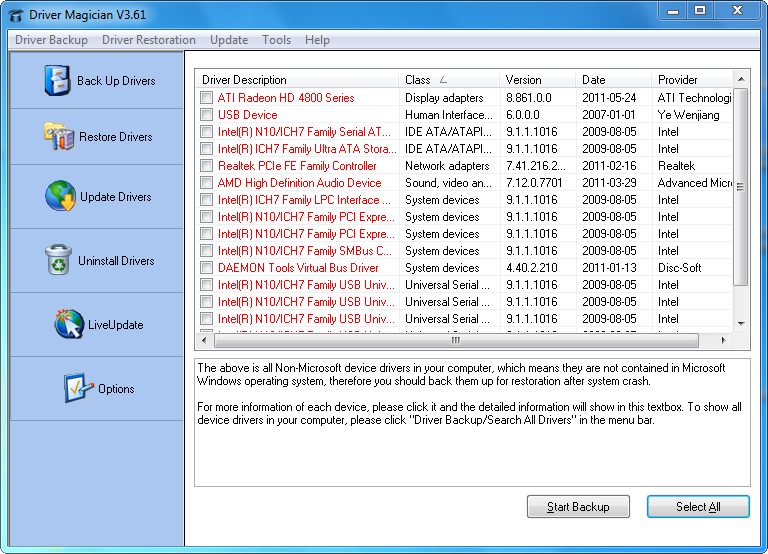Check the ATI Radeon HD 4800 Series box

tap(207, 97)
